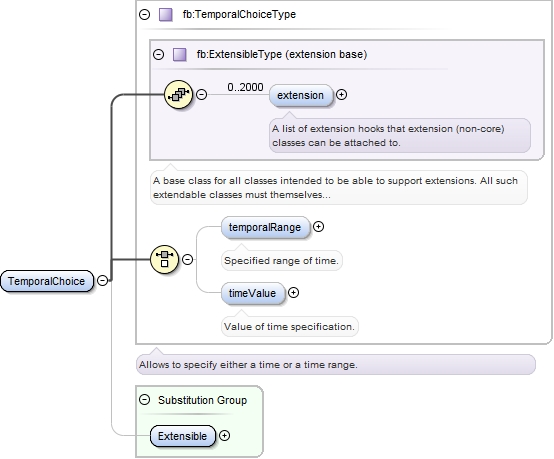Image resolution: width=554 pixels, height=459 pixels.
Task: Click the purple fb:TemporalChoiceType square icon
Action: click(166, 15)
